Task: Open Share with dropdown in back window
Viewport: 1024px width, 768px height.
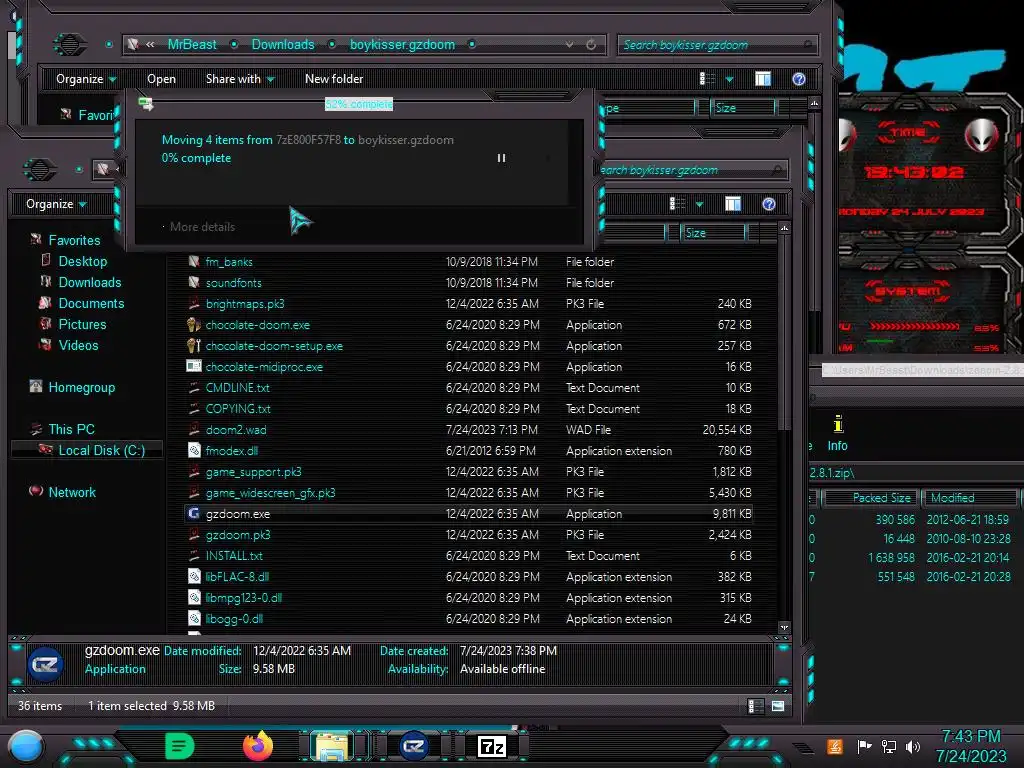Action: [240, 79]
